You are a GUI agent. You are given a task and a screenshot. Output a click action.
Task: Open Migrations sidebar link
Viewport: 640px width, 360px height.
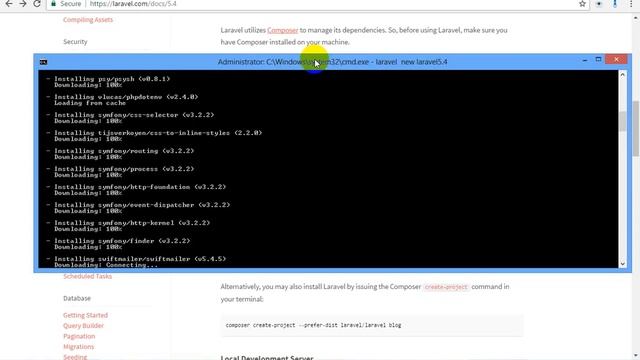[x=78, y=347]
